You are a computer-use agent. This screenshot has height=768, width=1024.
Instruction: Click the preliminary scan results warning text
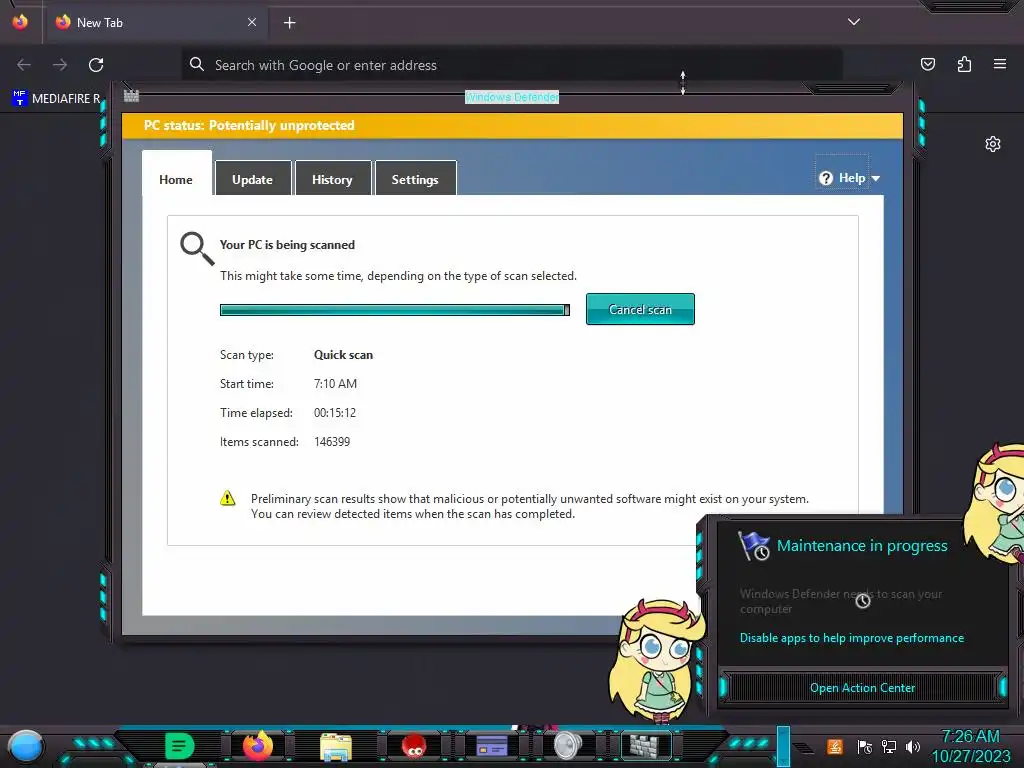coord(530,506)
